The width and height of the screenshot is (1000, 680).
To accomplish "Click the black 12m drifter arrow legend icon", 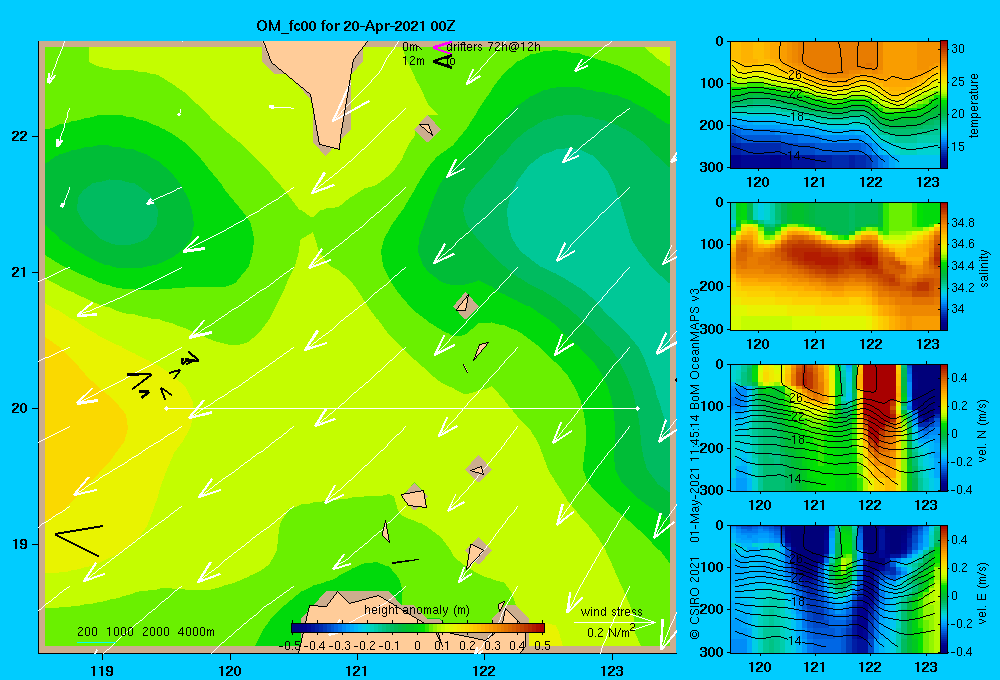I will click(x=443, y=61).
